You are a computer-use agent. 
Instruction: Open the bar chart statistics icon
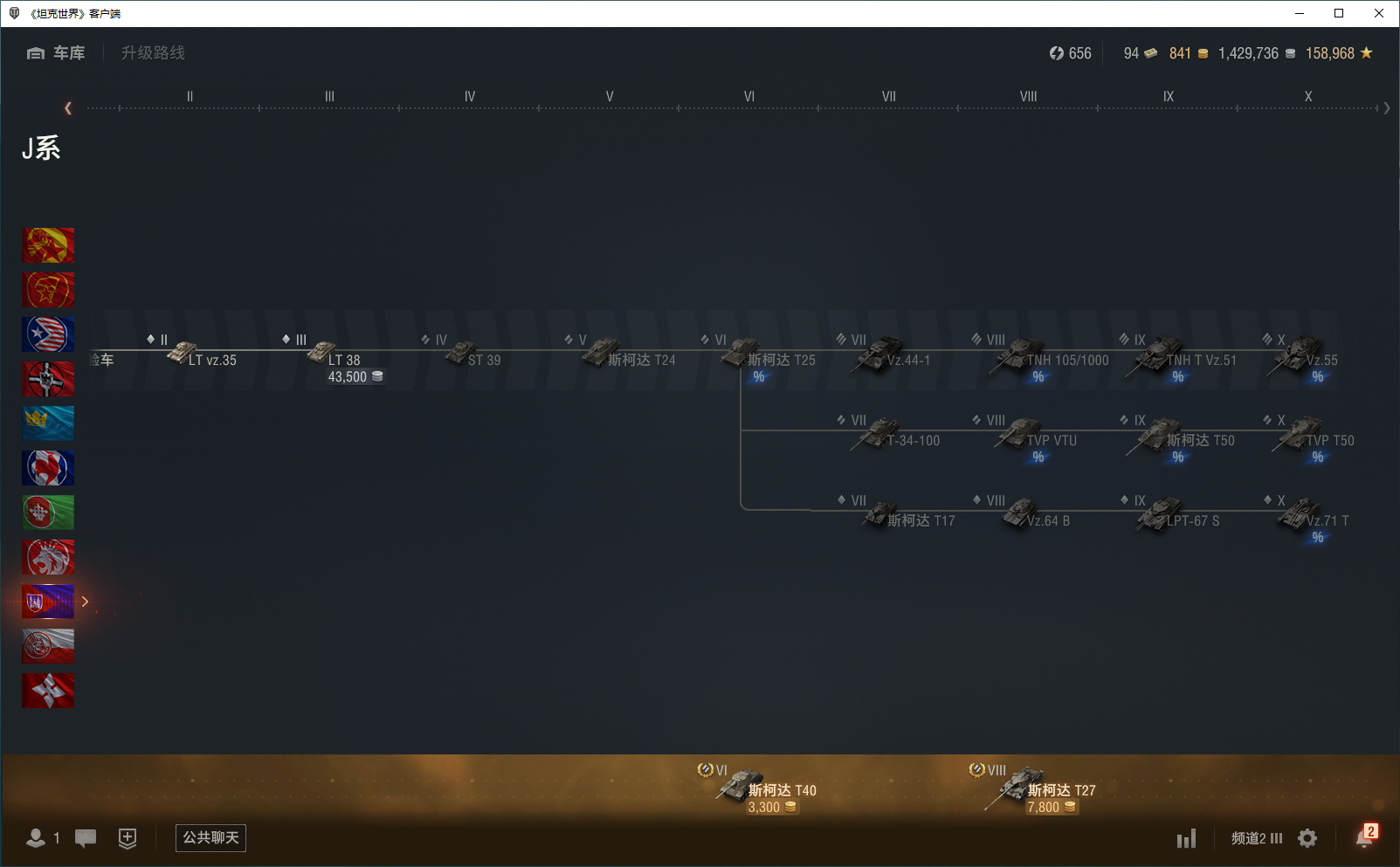pyautogui.click(x=1186, y=839)
